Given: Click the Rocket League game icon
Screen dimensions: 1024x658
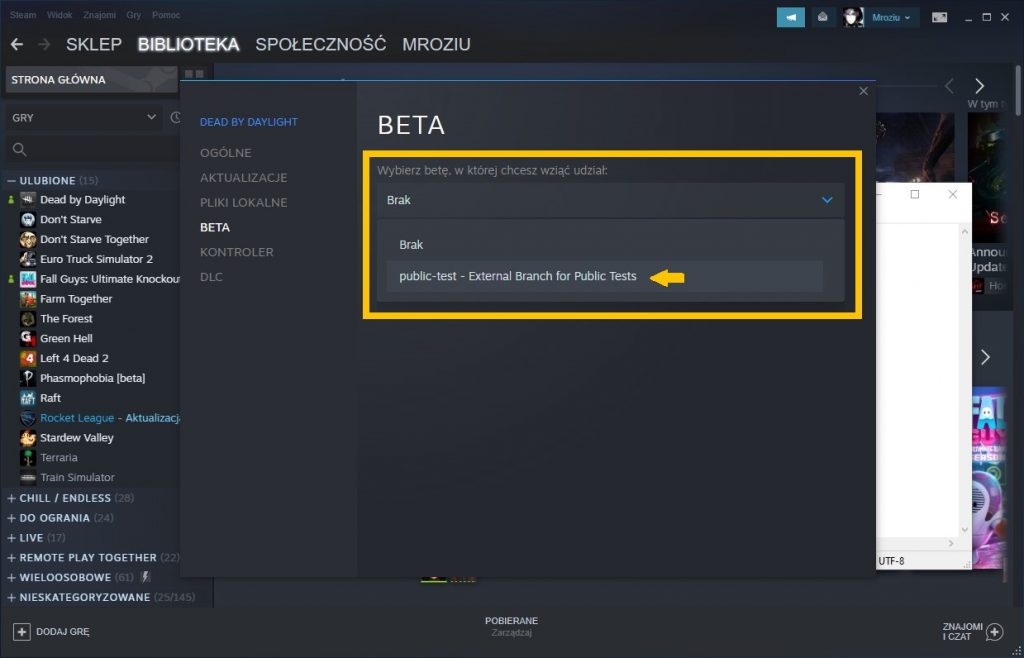Looking at the screenshot, I should (x=28, y=418).
